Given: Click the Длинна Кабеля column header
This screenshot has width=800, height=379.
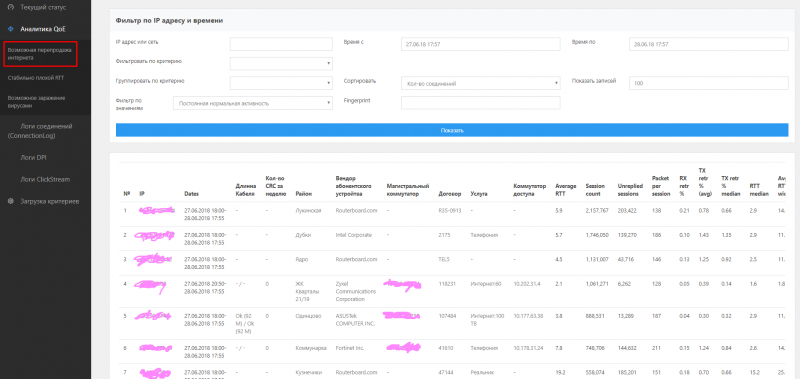Looking at the screenshot, I should 246,190.
